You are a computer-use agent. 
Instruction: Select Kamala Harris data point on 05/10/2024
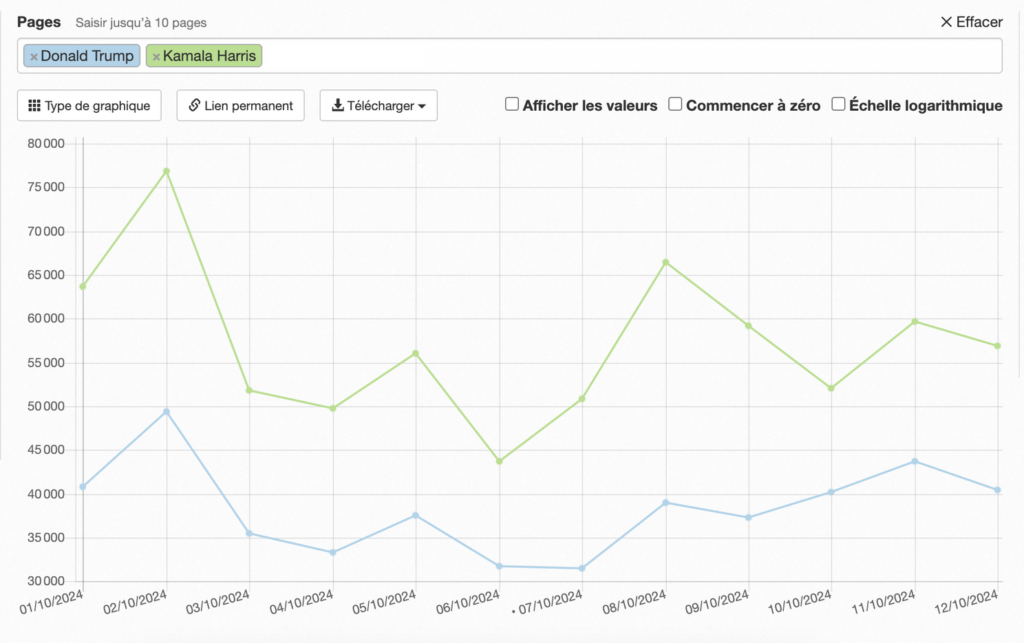[415, 354]
